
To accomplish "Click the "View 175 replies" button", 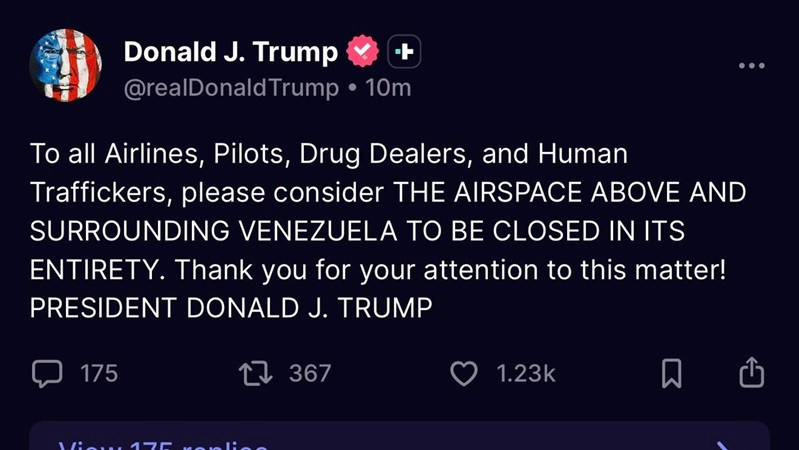I will click(x=165, y=444).
